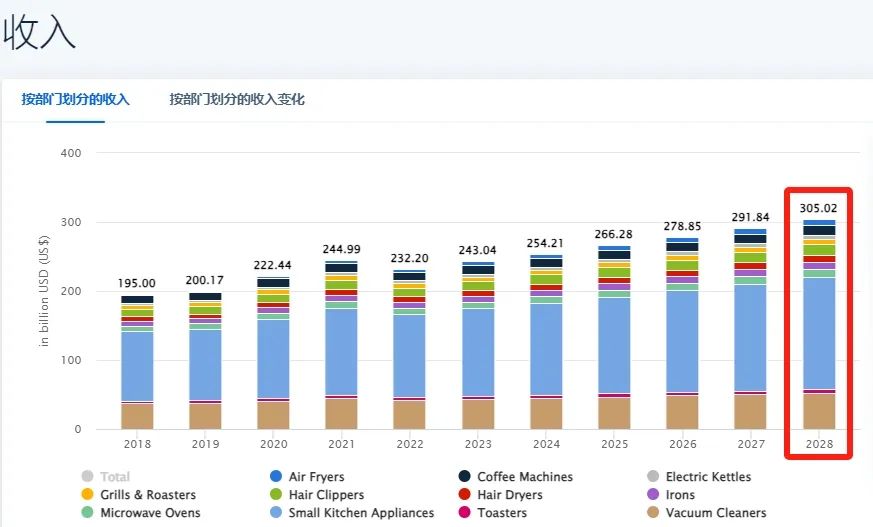The width and height of the screenshot is (873, 527).
Task: Click Toasters pink legend dot
Action: click(x=464, y=512)
